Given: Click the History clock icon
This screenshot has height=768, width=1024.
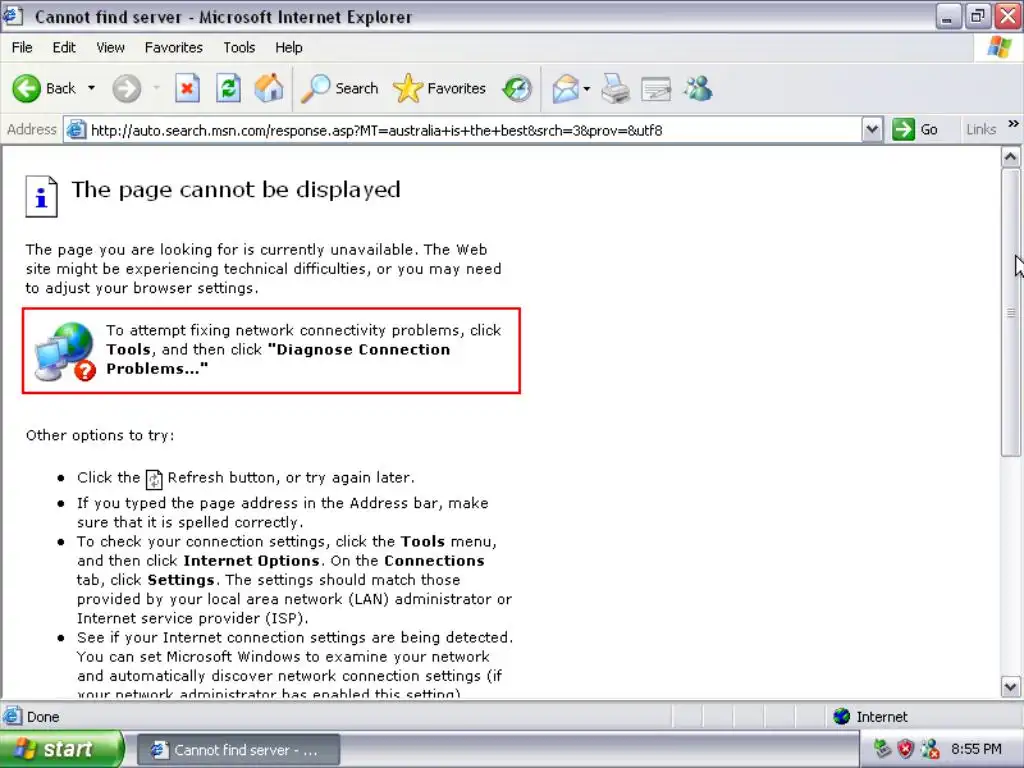Looking at the screenshot, I should (x=517, y=88).
